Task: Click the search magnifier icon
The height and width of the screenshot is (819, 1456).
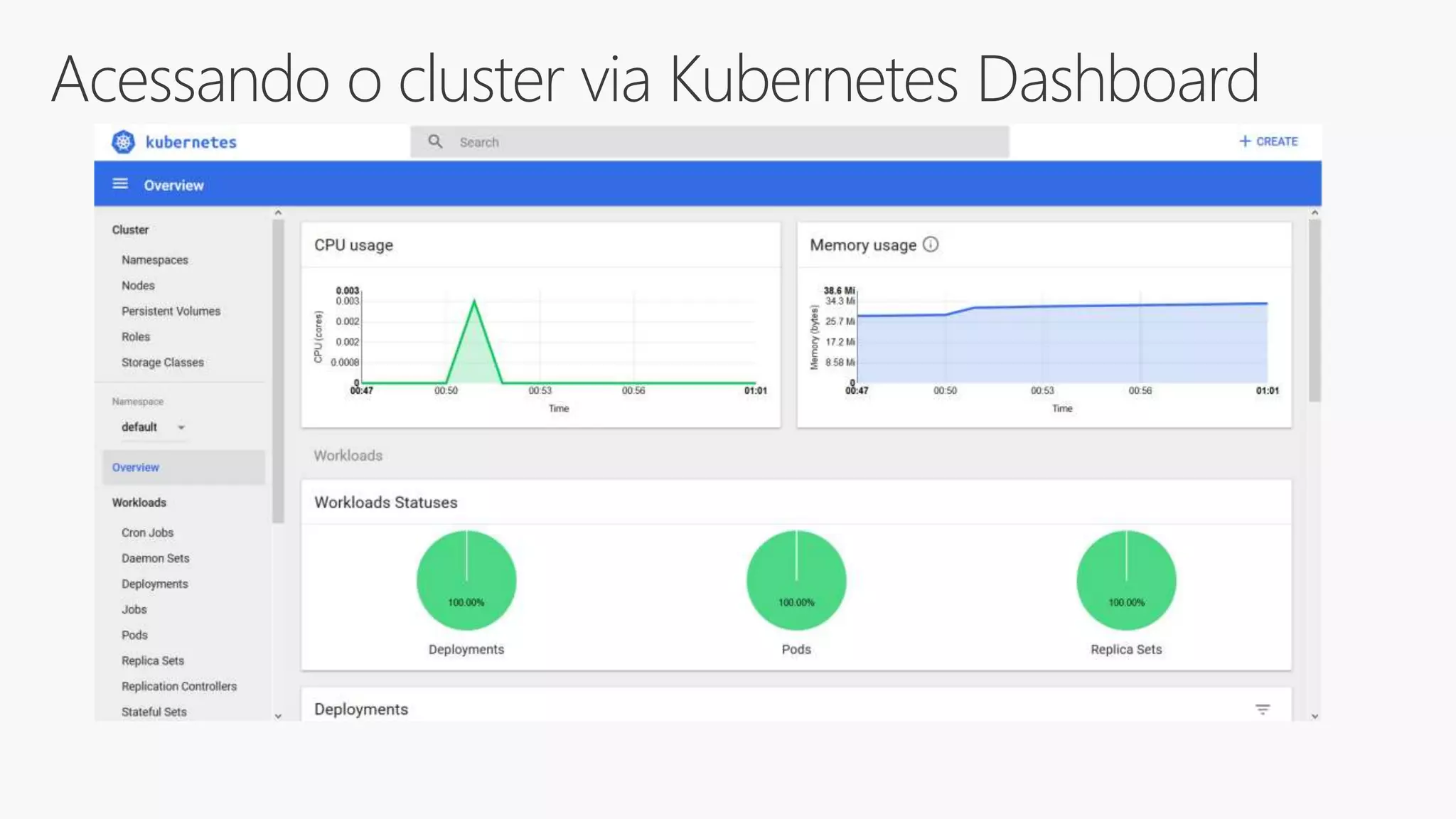Action: pos(435,141)
